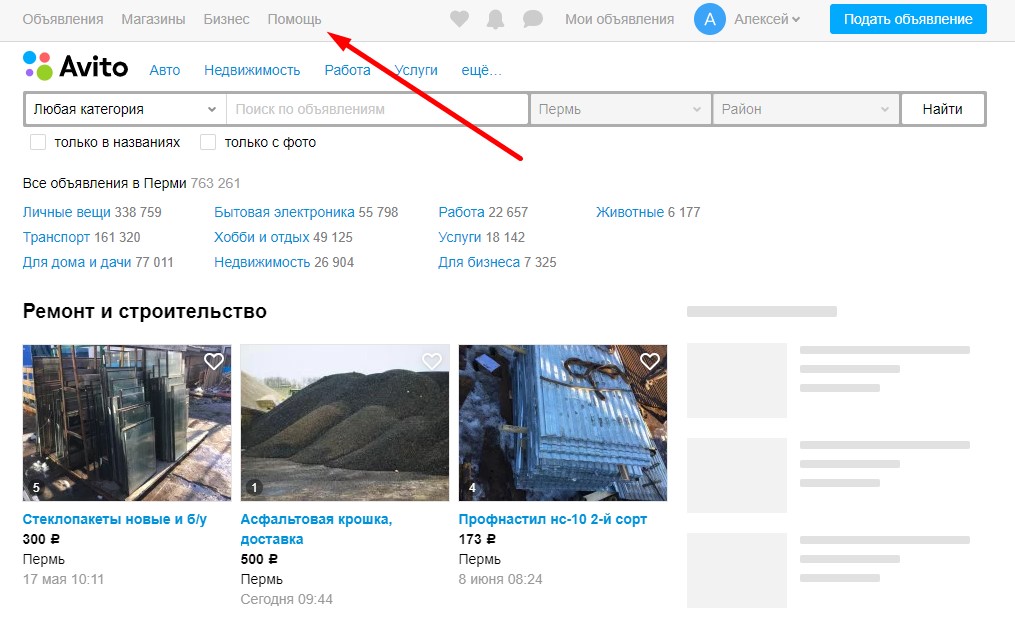Favorite the Профнастил listing heart

pos(650,361)
